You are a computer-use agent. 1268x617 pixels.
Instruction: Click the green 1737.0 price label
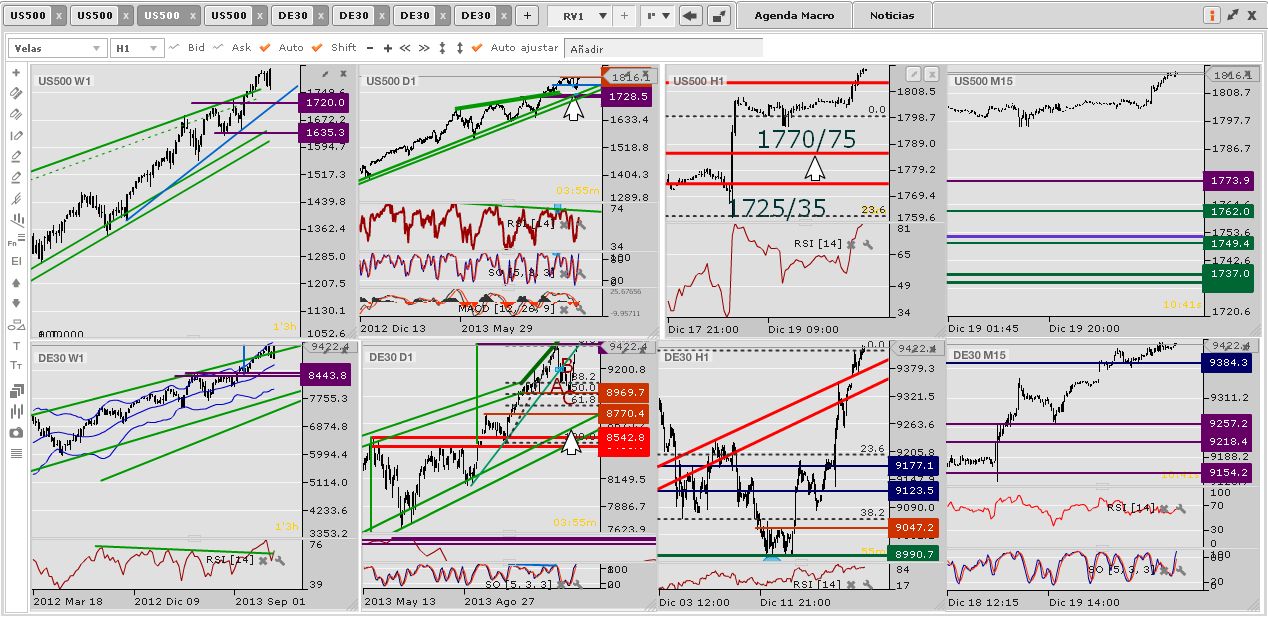click(1230, 274)
